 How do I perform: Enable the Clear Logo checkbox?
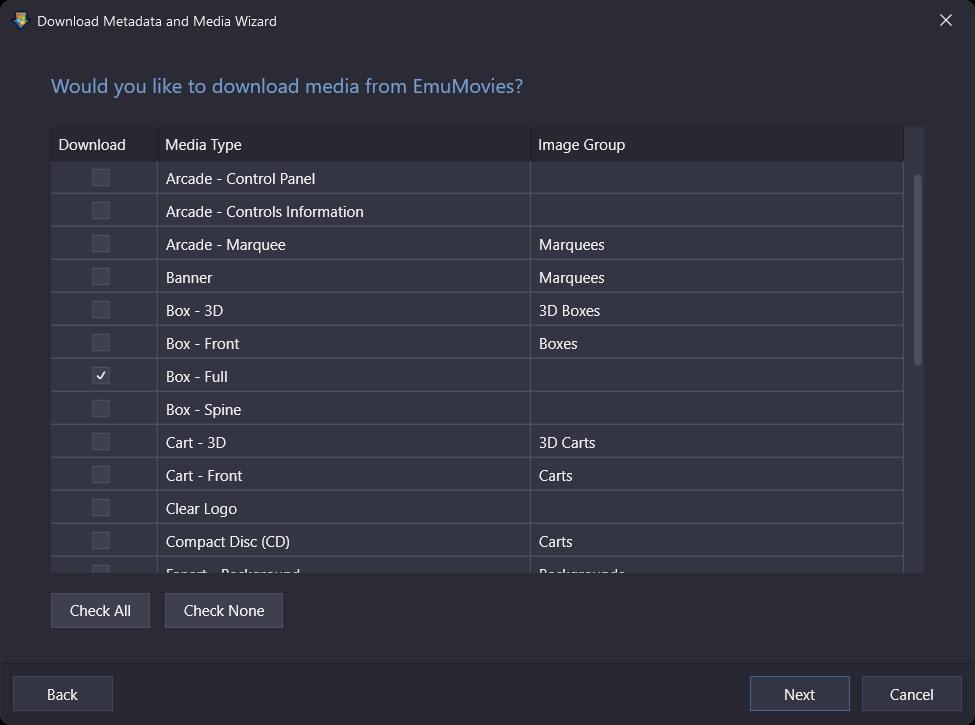click(101, 507)
